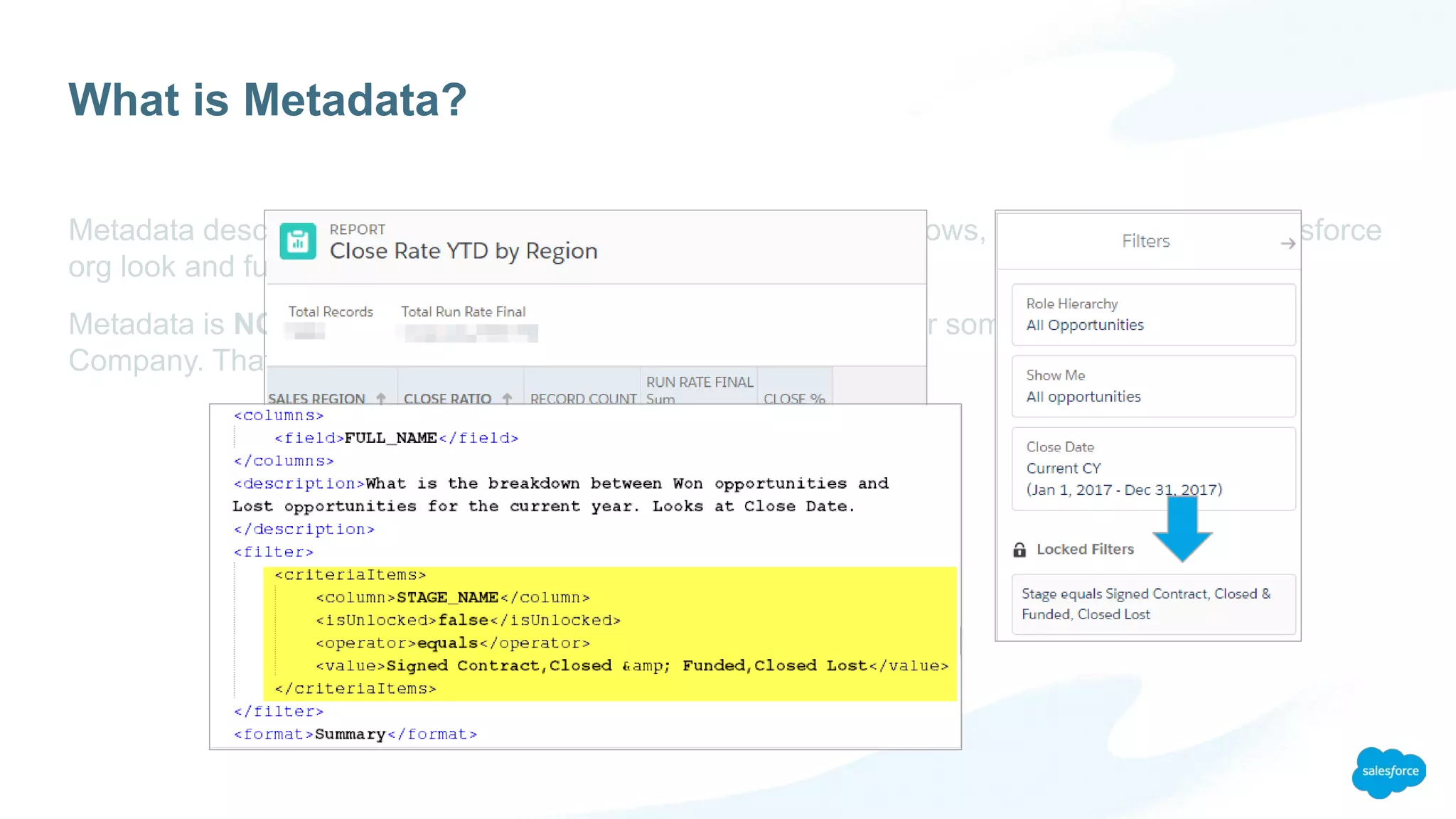Click the Current CY value
The width and height of the screenshot is (1456, 819).
coord(1064,468)
